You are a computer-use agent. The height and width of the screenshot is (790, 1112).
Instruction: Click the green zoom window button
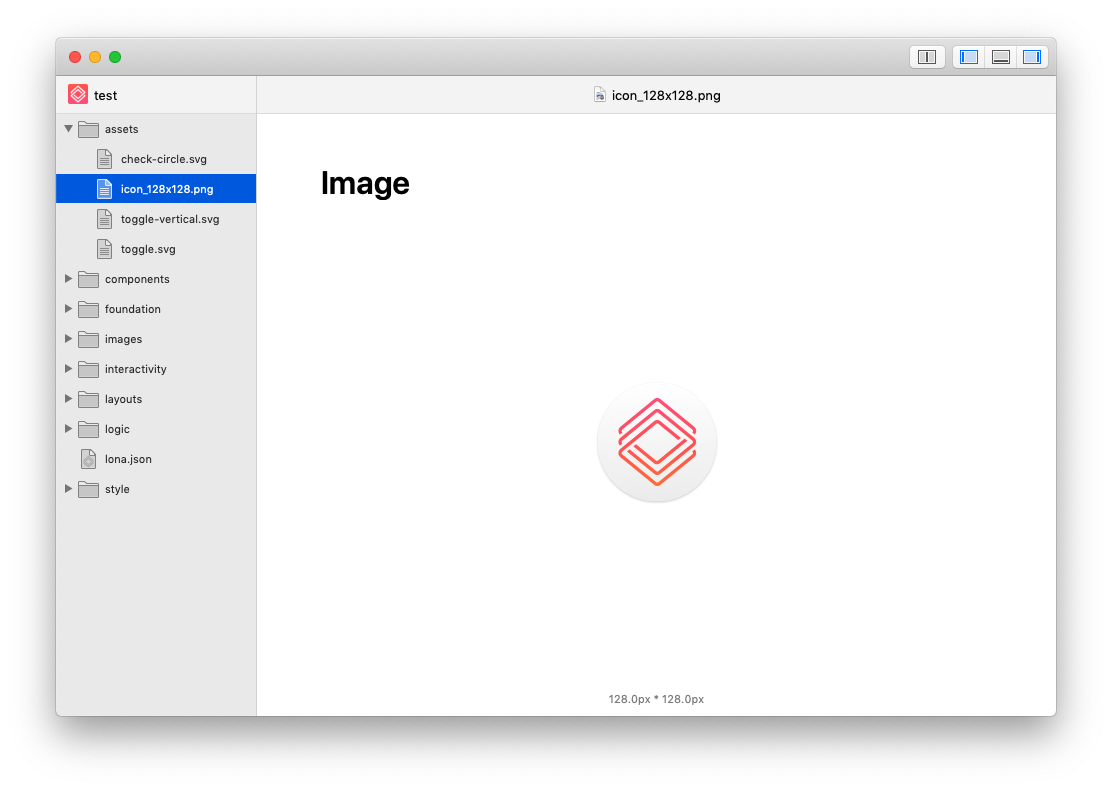[x=115, y=57]
